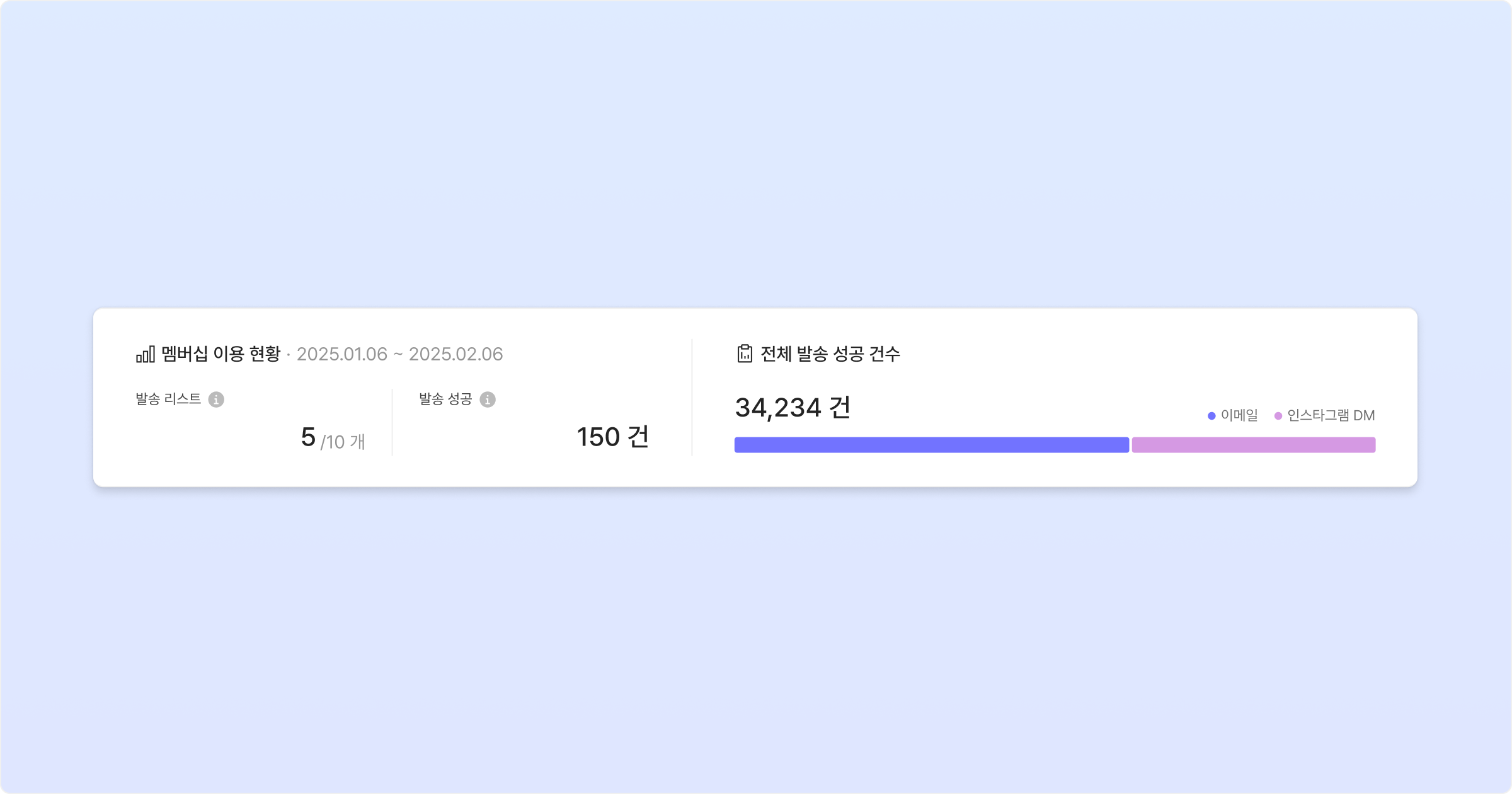Select the 전체 발송 성공 건수 heading
Image resolution: width=1512 pixels, height=794 pixels.
[x=830, y=354]
